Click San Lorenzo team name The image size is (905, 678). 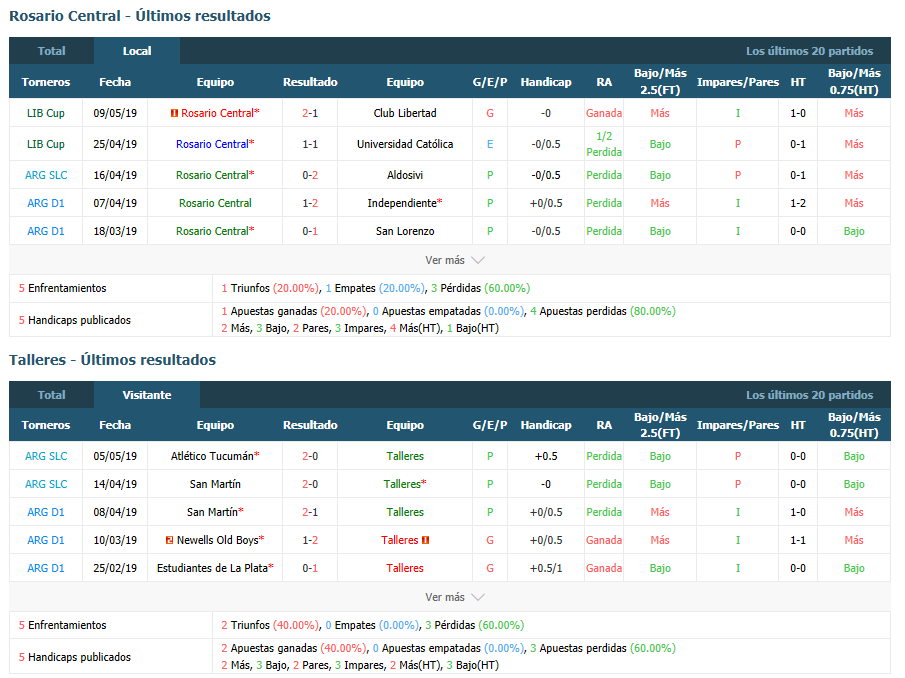click(405, 231)
